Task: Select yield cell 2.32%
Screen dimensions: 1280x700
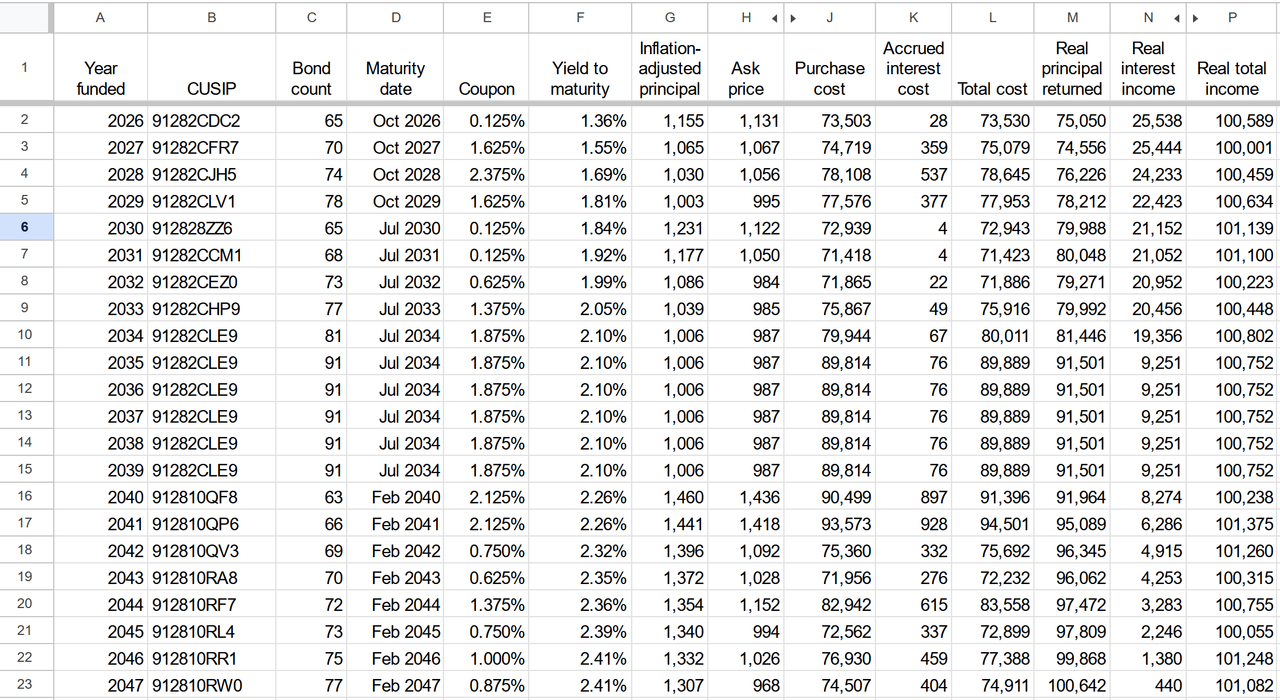Action: click(580, 552)
